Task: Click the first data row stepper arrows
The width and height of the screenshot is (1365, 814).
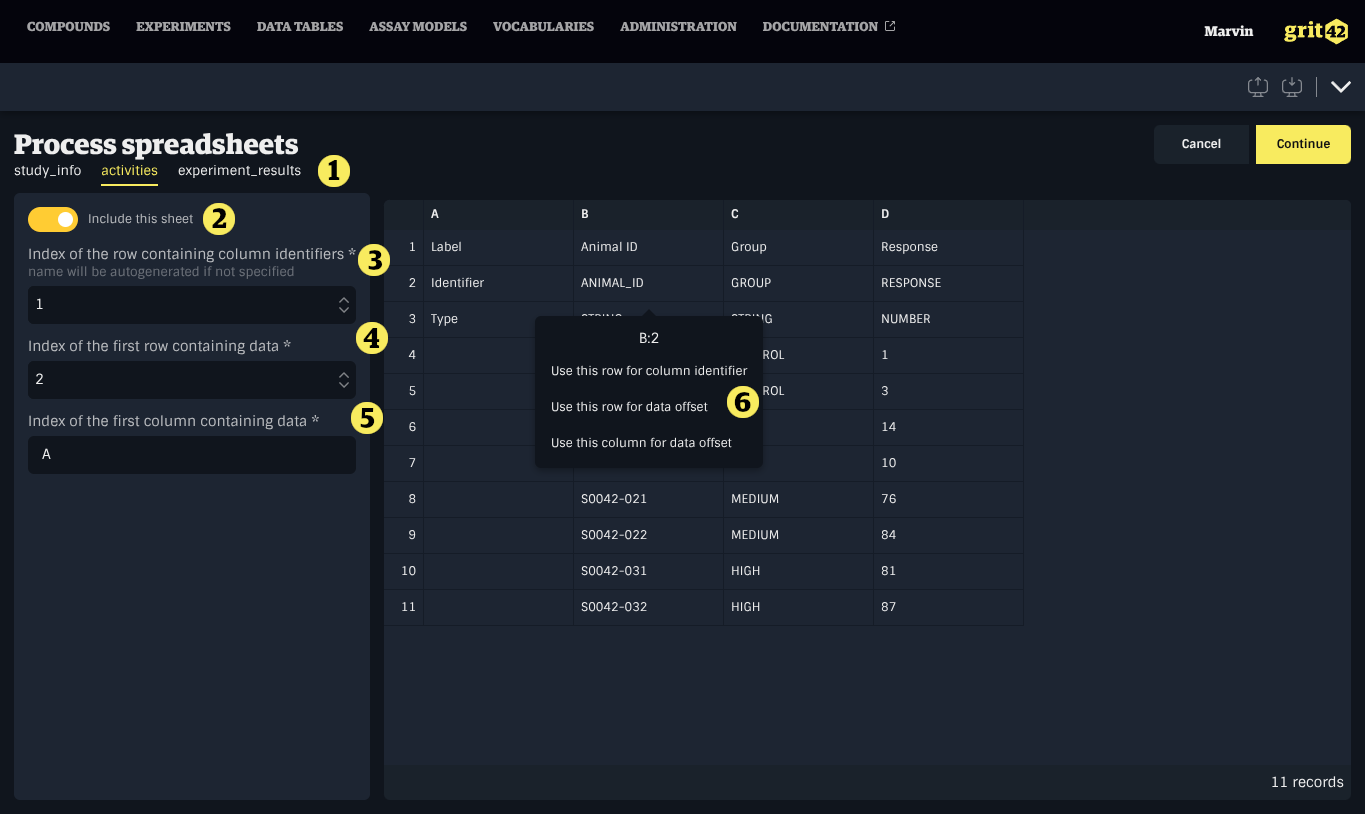Action: click(x=344, y=379)
